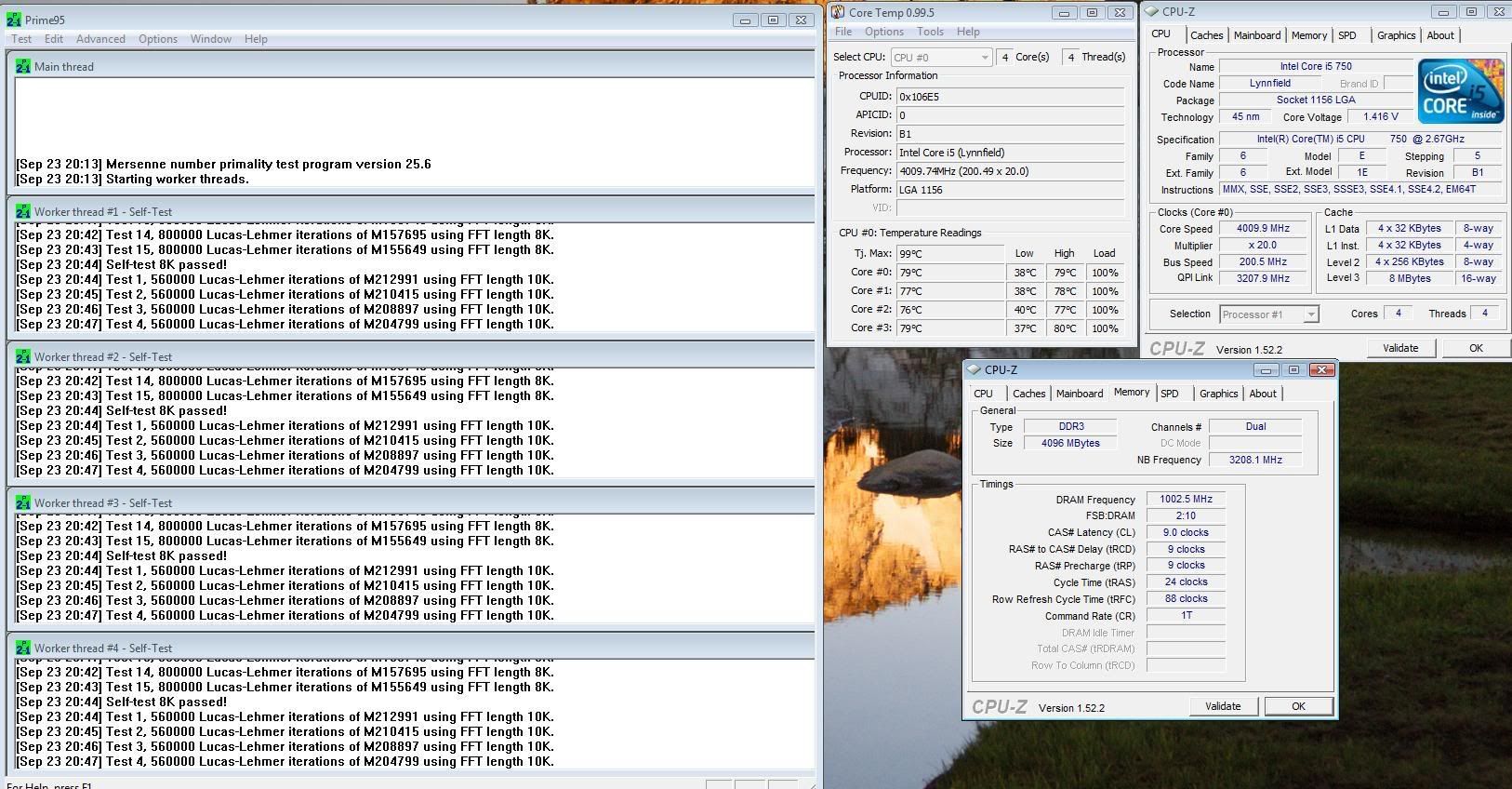This screenshot has height=789, width=1512.
Task: Click the CPUID field showing 0x106E5
Action: coord(1010,97)
